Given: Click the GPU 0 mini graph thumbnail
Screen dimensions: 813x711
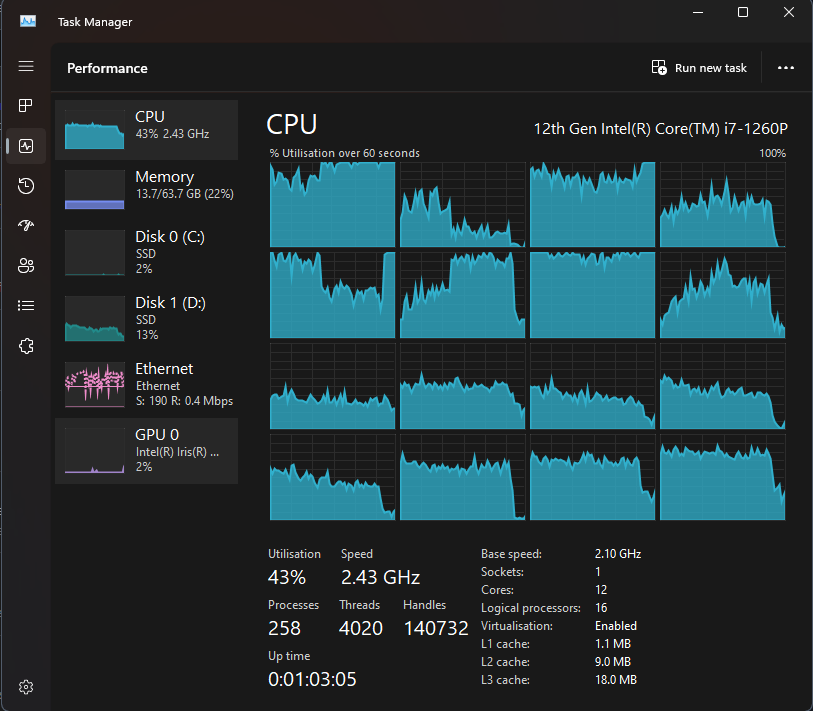Looking at the screenshot, I should 94,451.
